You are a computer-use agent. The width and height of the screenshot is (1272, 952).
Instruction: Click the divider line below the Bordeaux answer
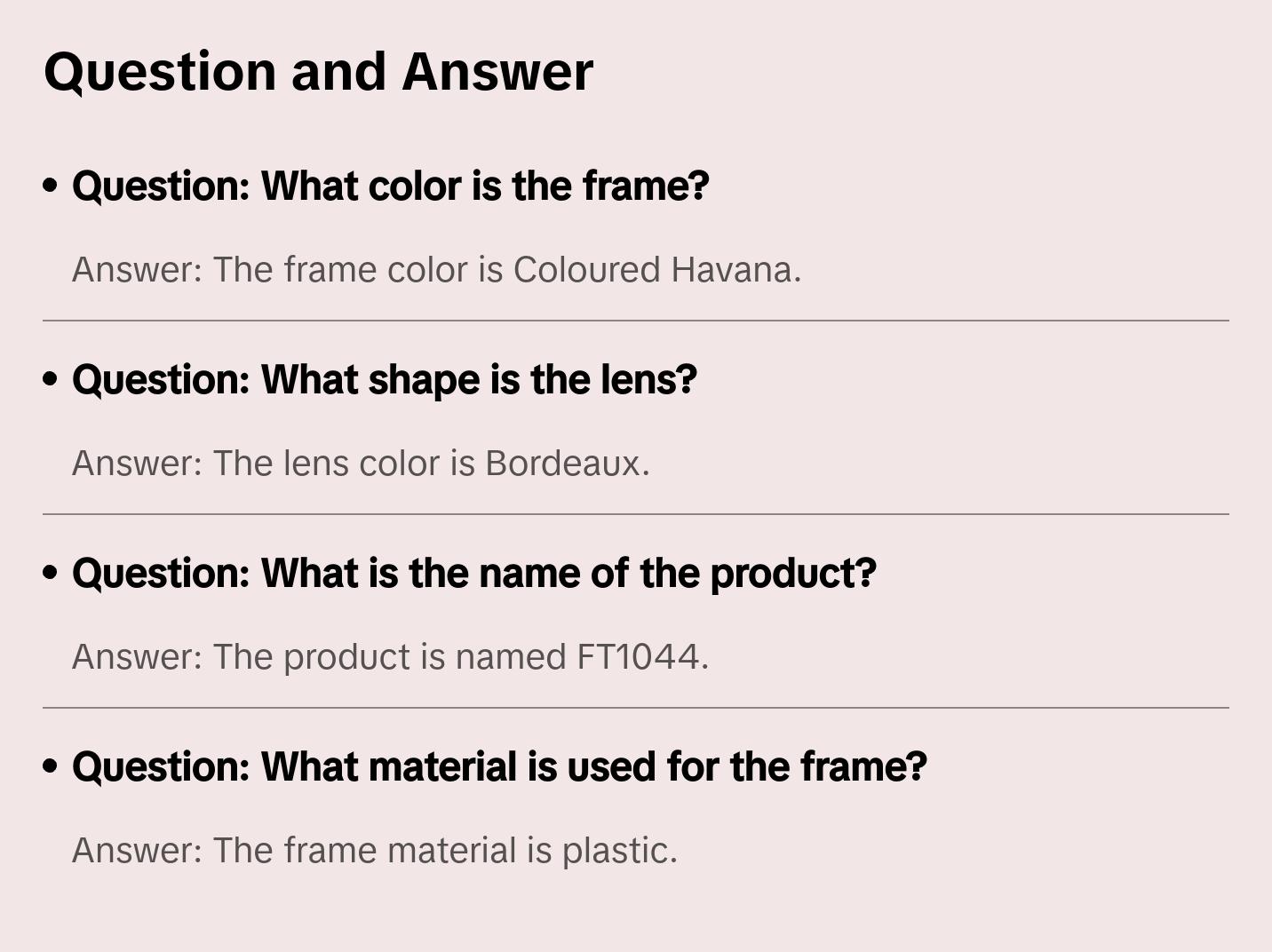(636, 514)
